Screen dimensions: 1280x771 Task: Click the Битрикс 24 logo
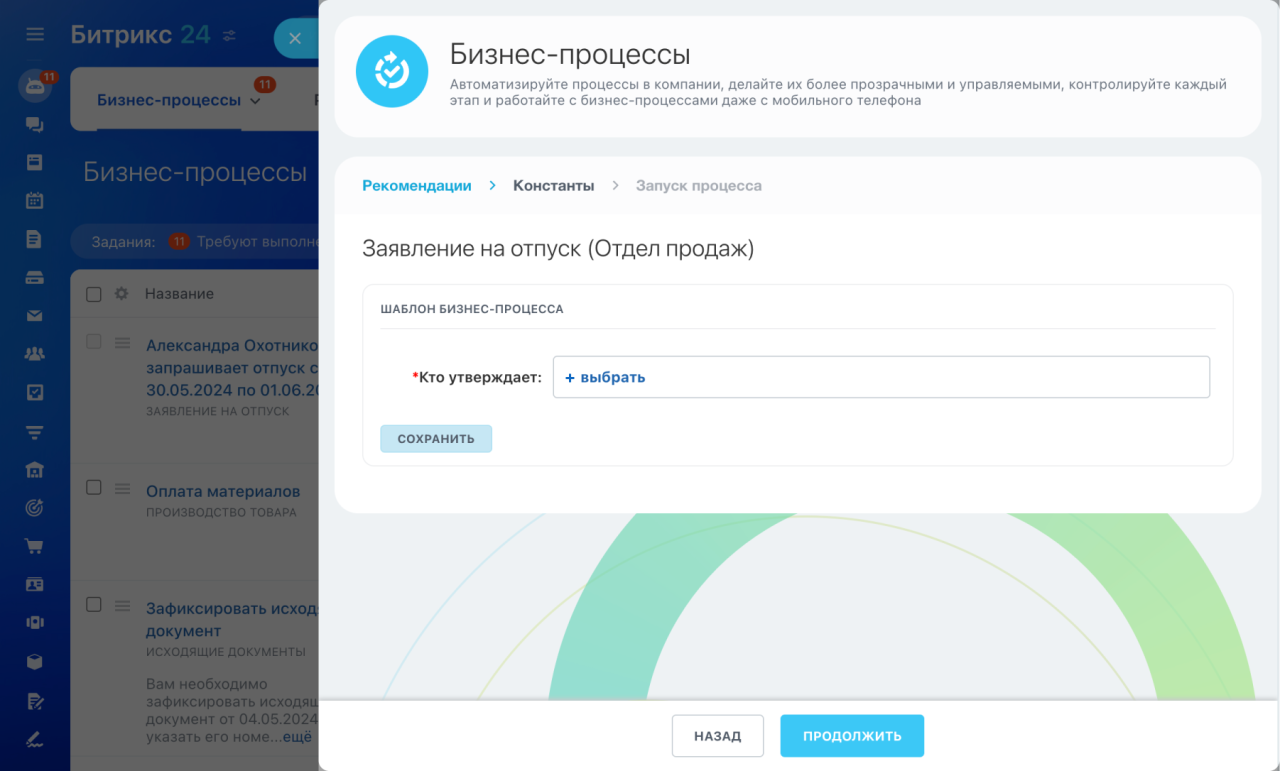140,35
